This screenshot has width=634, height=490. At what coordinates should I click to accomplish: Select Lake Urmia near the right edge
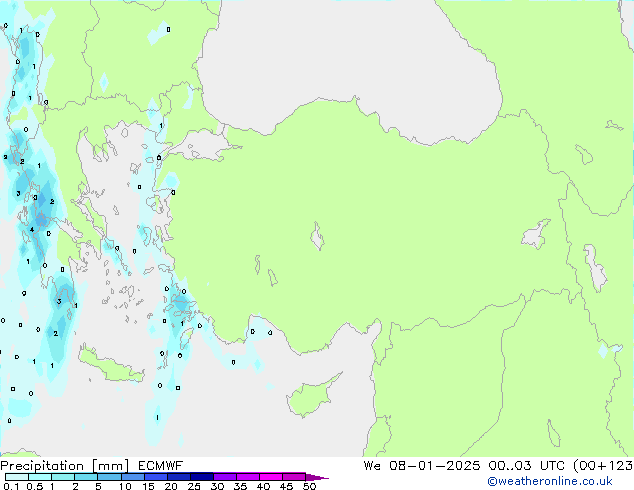pyautogui.click(x=596, y=268)
